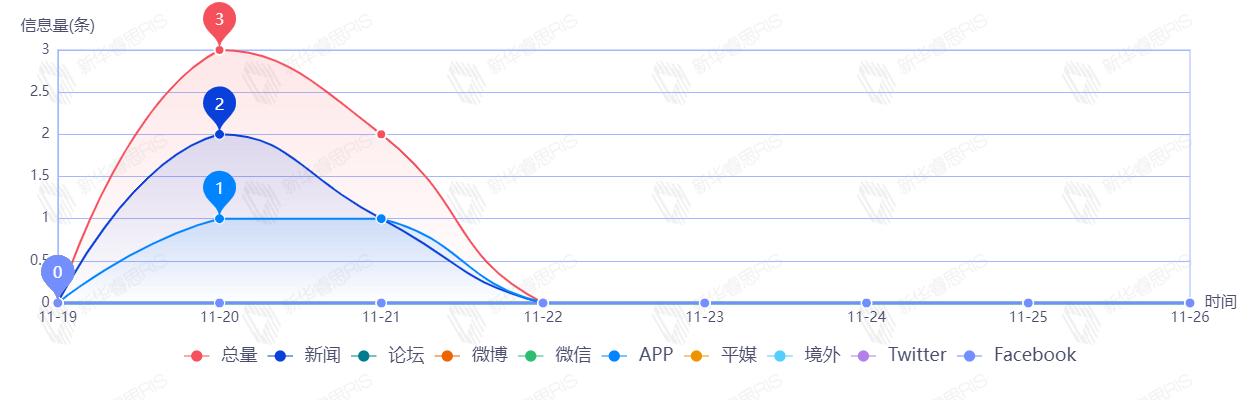Toggle the Facebook legend entry
This screenshot has width=1260, height=400.
click(1018, 355)
